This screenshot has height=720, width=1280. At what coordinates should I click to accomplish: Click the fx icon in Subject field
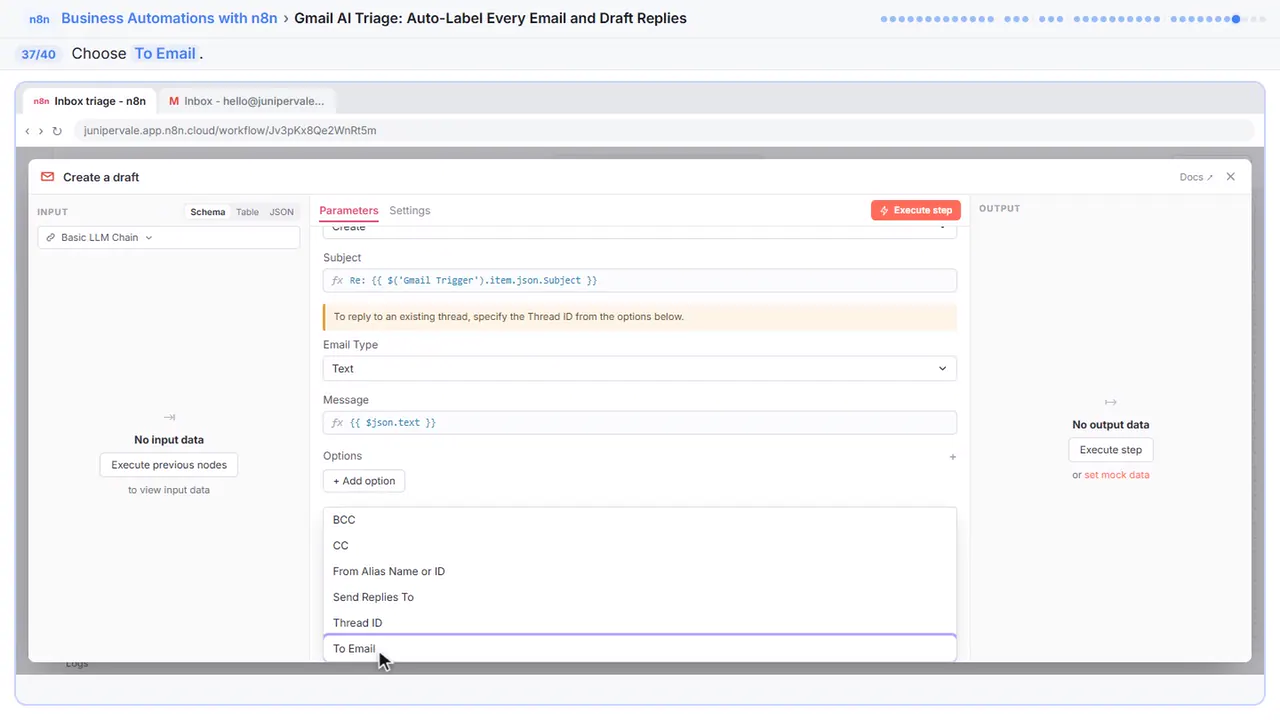337,281
